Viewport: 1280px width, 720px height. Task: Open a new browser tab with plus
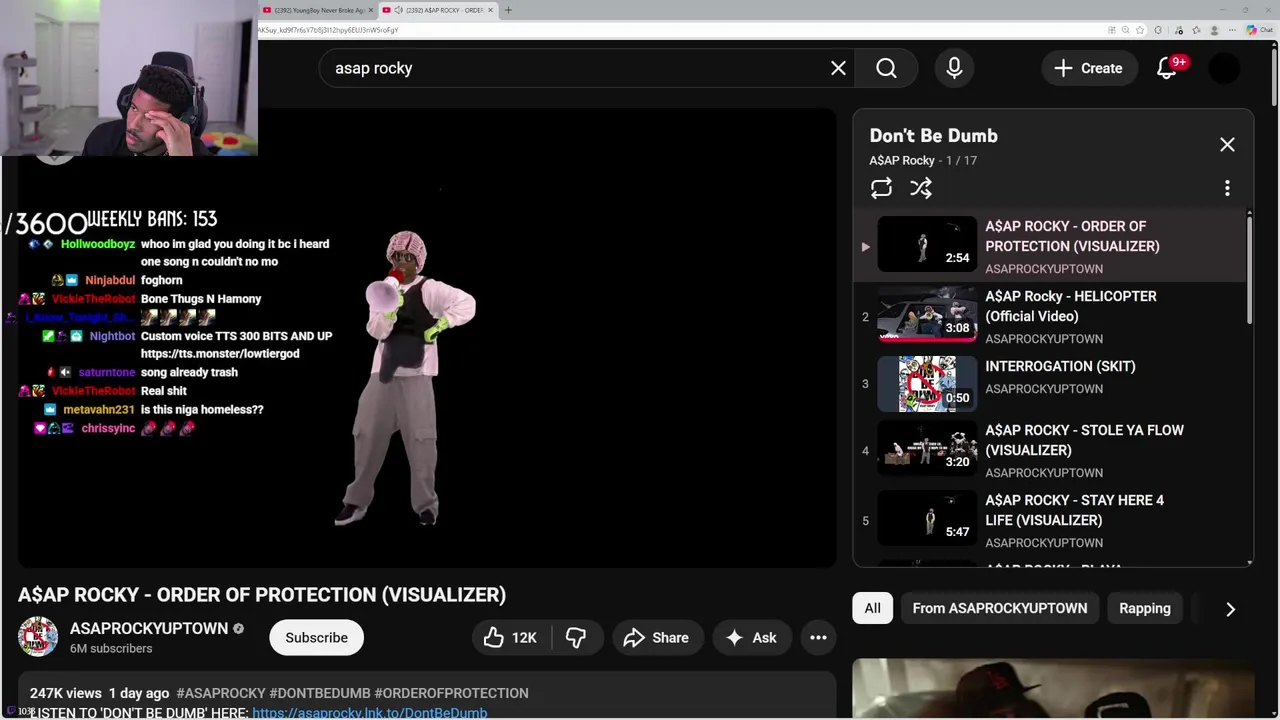click(x=508, y=10)
